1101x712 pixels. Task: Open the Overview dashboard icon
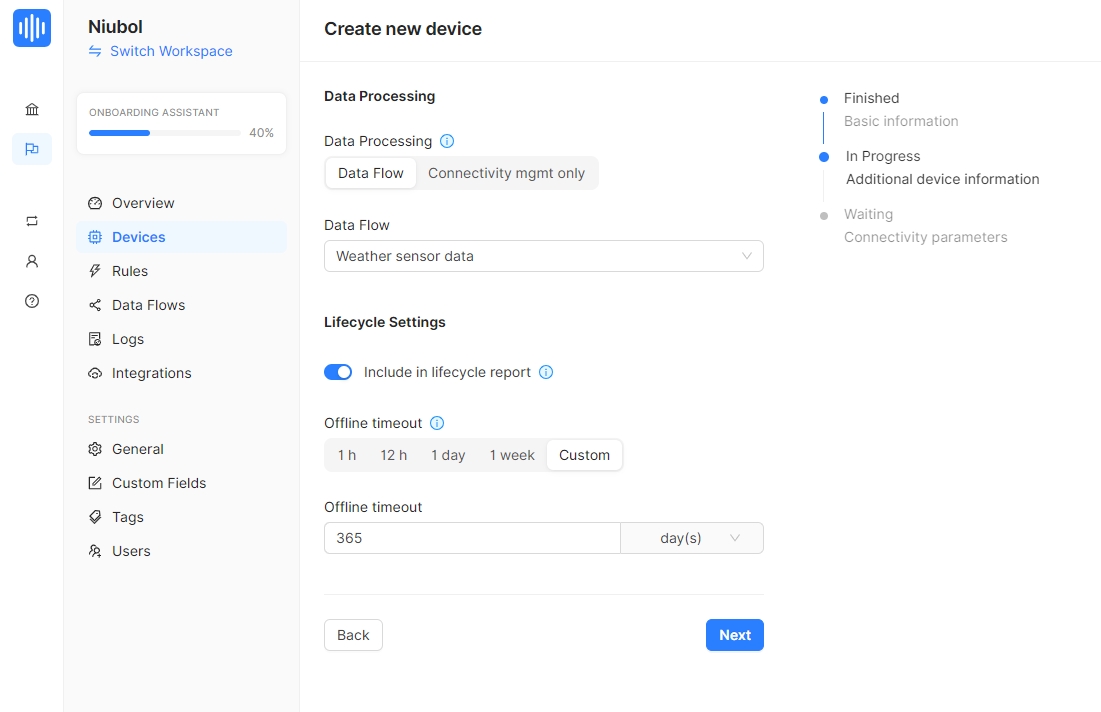[x=93, y=203]
